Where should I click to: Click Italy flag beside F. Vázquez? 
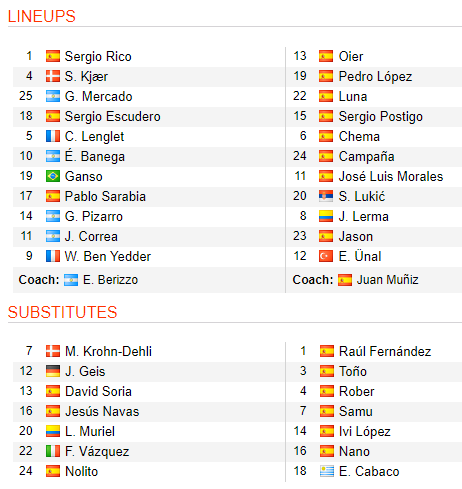53,451
